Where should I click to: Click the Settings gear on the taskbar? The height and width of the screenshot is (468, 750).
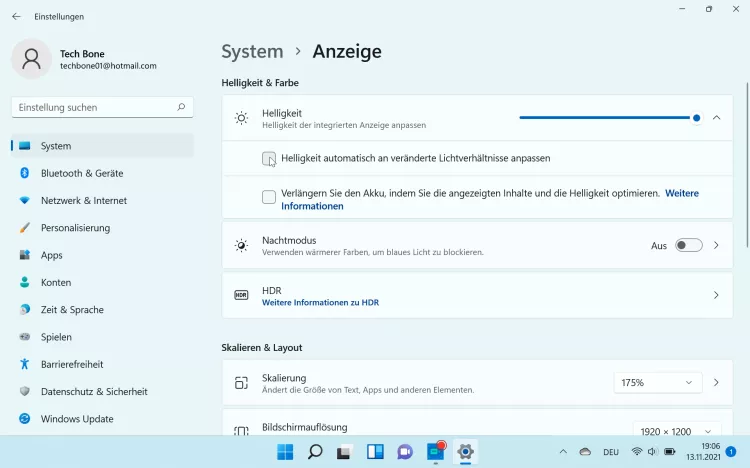465,451
